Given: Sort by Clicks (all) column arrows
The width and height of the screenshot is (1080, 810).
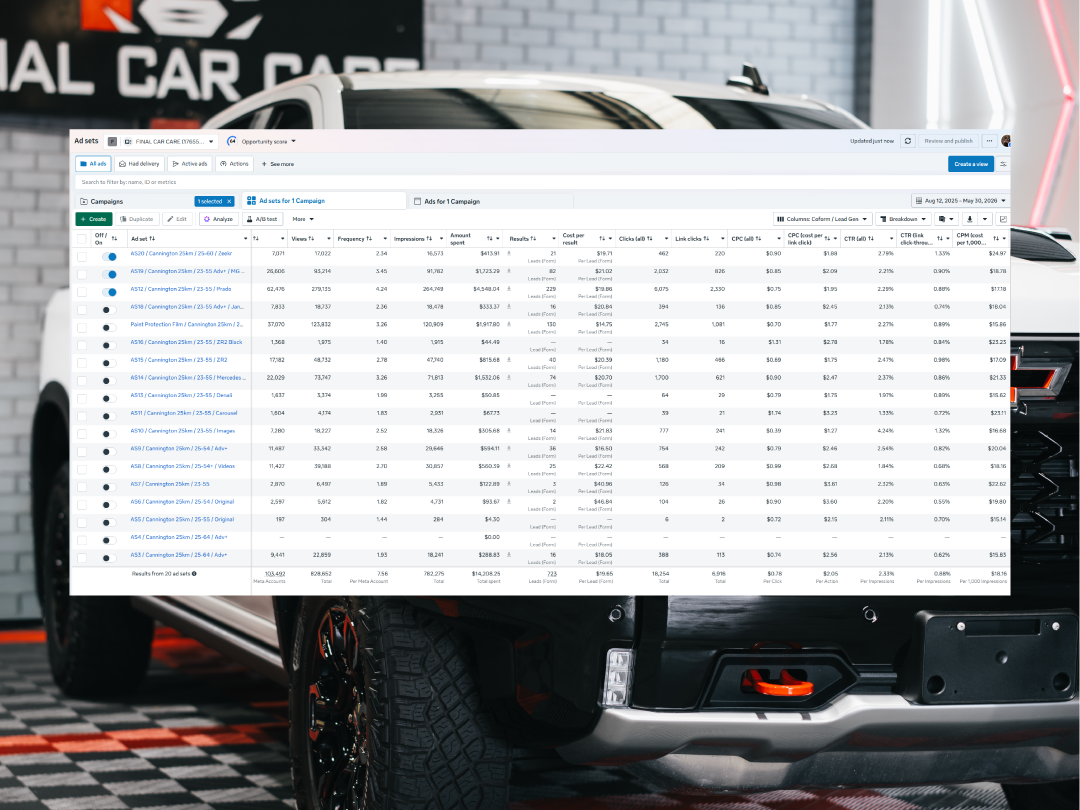Looking at the screenshot, I should [x=650, y=239].
